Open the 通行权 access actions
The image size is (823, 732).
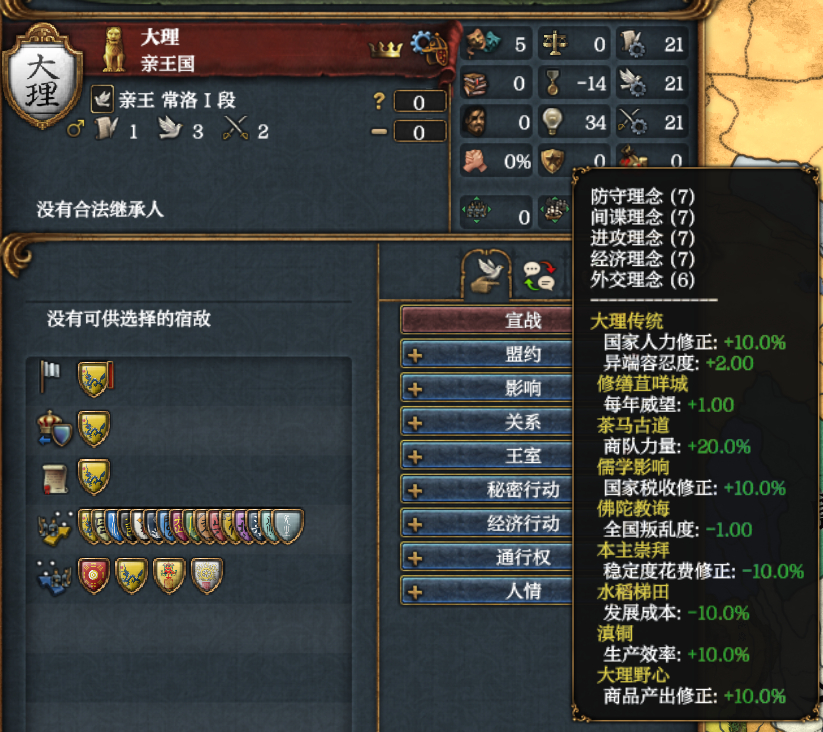tap(486, 557)
